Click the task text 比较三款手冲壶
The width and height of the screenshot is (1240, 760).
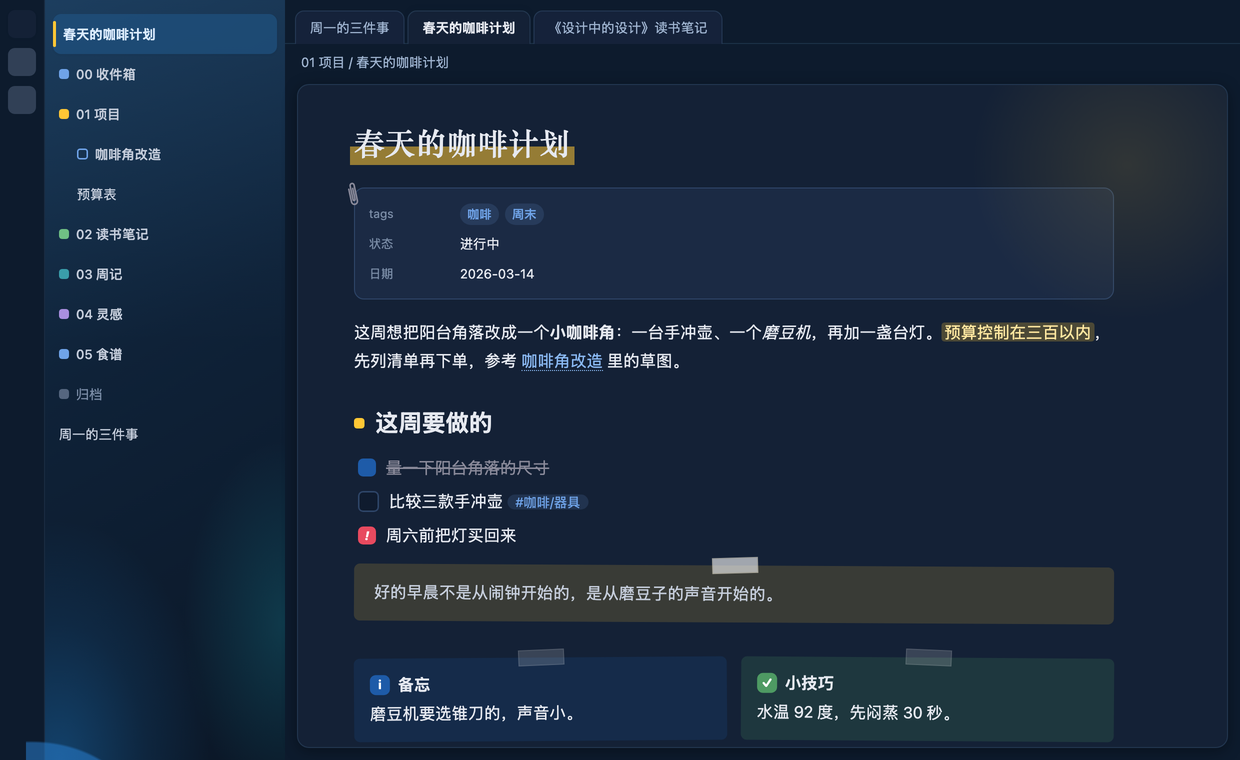[445, 502]
